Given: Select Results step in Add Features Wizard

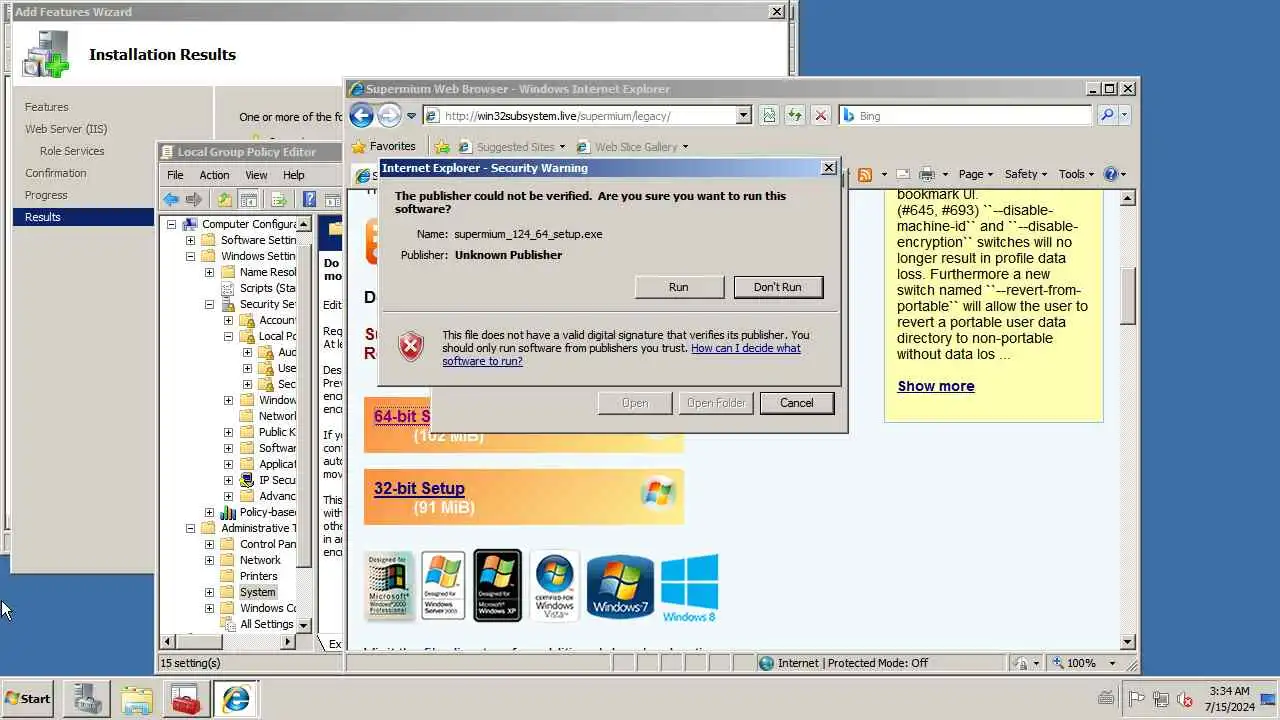Looking at the screenshot, I should (x=84, y=217).
